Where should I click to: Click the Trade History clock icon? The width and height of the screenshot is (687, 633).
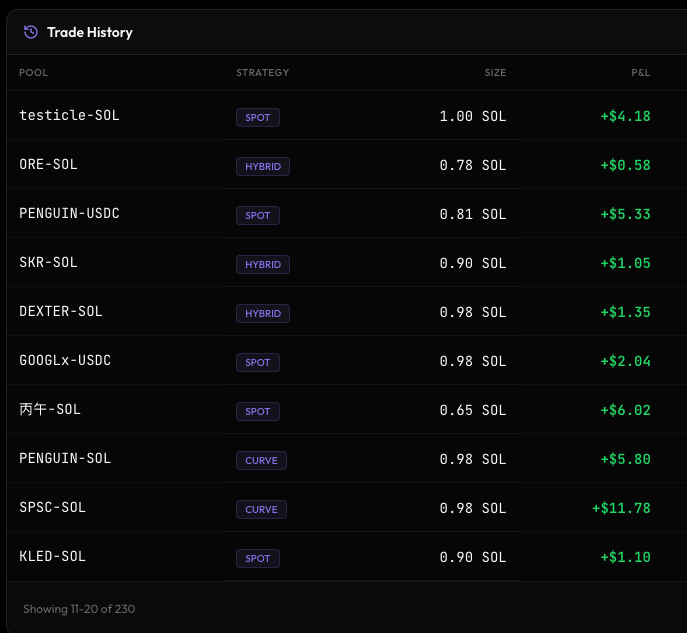(31, 32)
